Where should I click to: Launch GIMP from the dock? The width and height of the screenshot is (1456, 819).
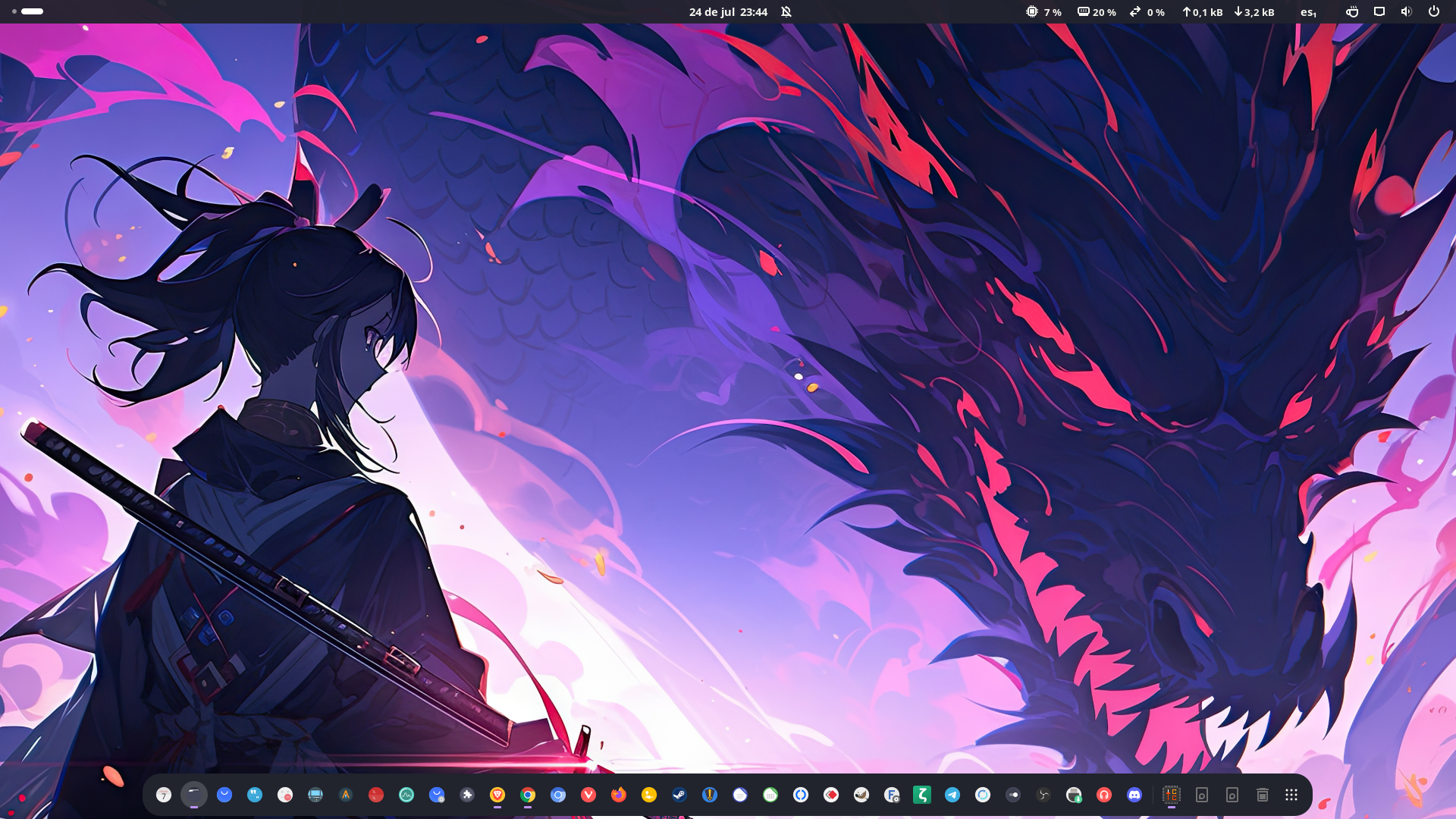pyautogui.click(x=861, y=795)
